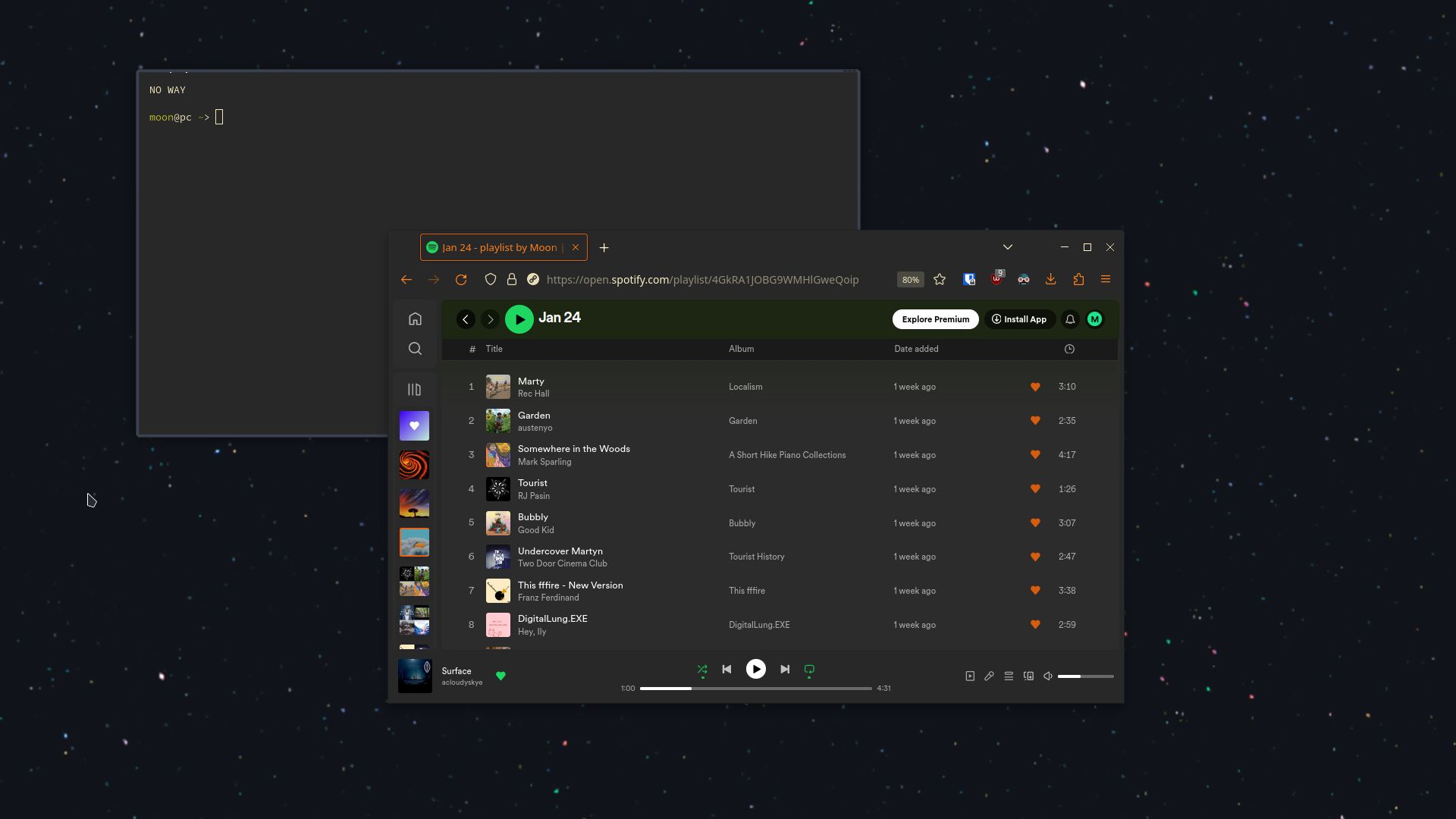
Task: Toggle shuffle in the player bar
Action: pos(702,670)
